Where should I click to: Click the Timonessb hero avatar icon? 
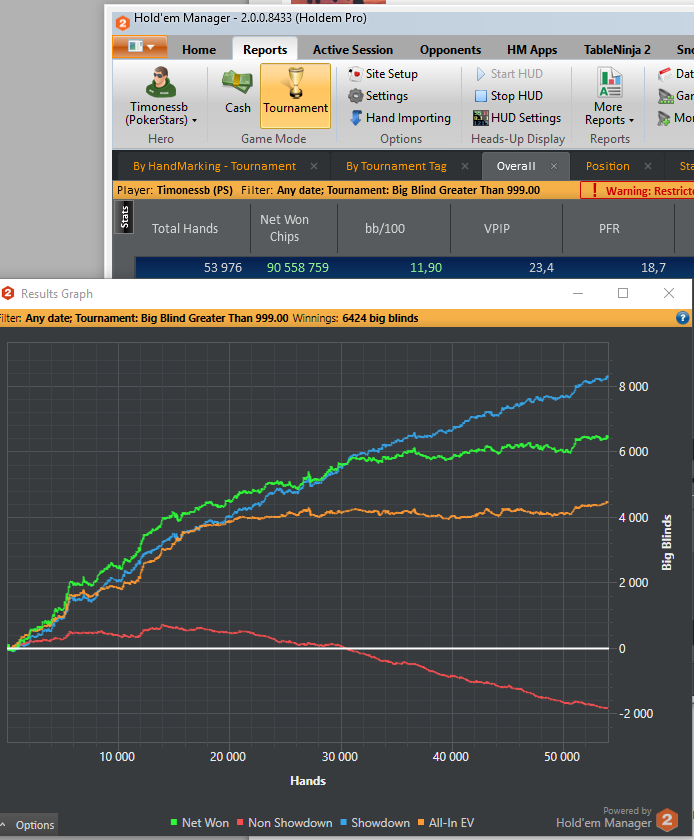click(160, 82)
